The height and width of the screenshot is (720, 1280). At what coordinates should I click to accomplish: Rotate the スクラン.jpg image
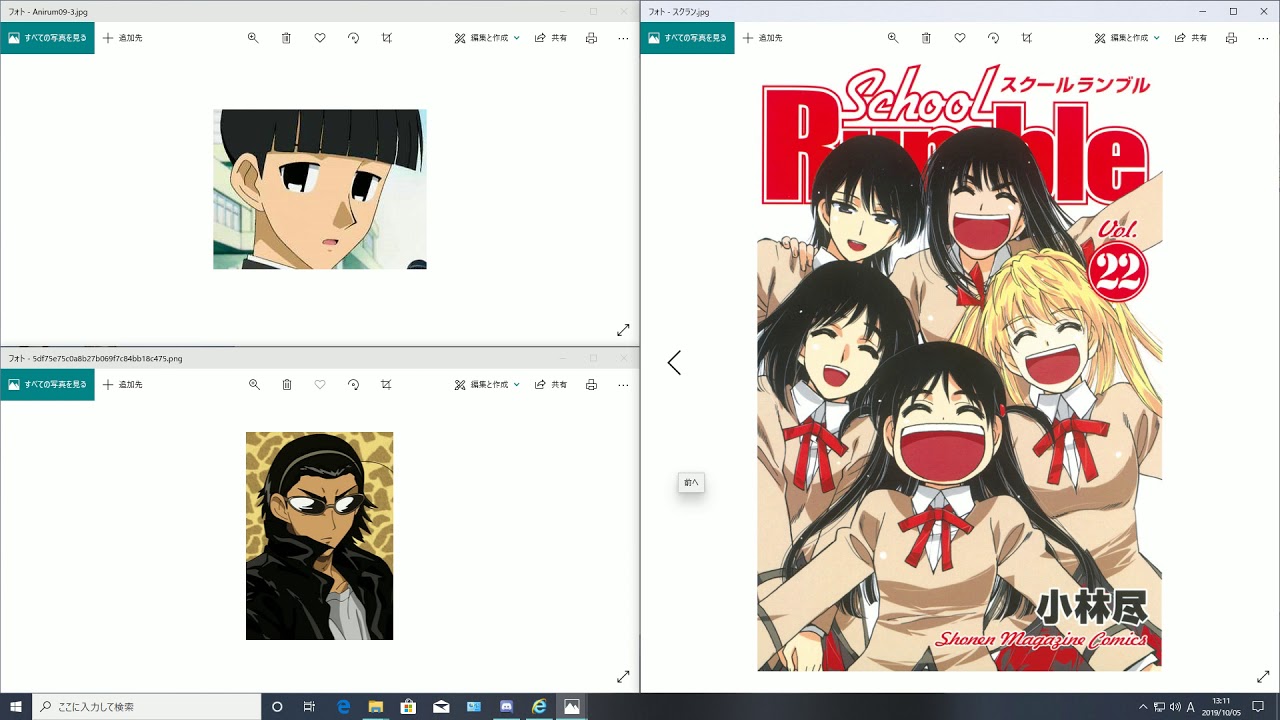993,38
